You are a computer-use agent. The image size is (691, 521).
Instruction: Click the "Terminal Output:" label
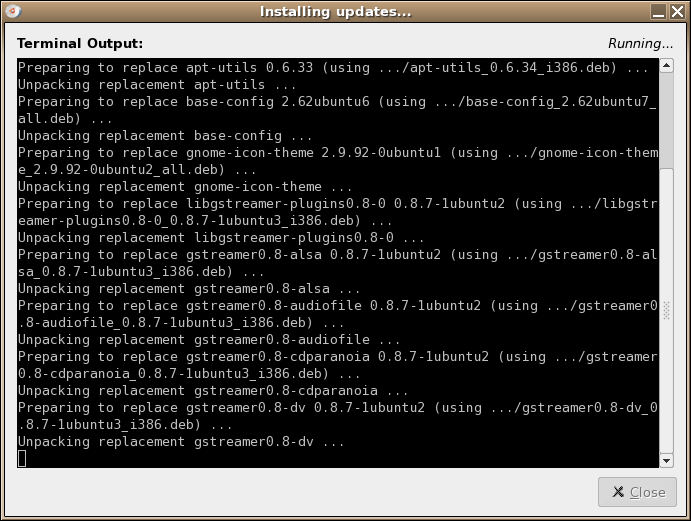point(80,44)
